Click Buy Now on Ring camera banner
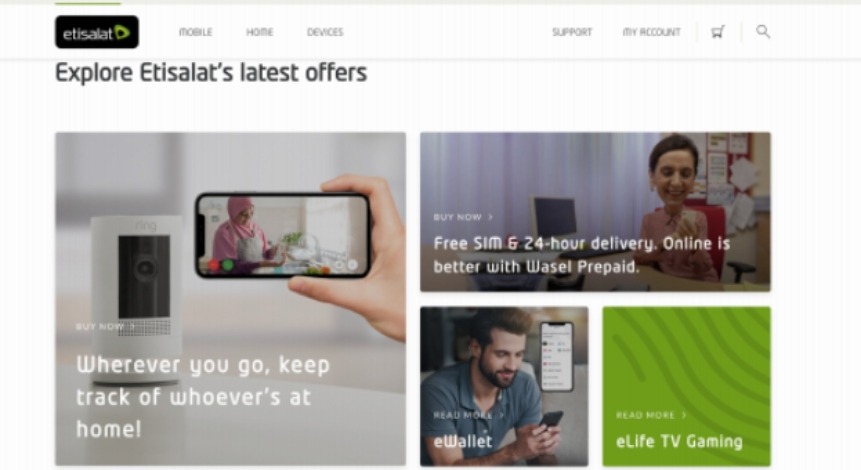Screen dimensions: 861x470 pyautogui.click(x=100, y=327)
